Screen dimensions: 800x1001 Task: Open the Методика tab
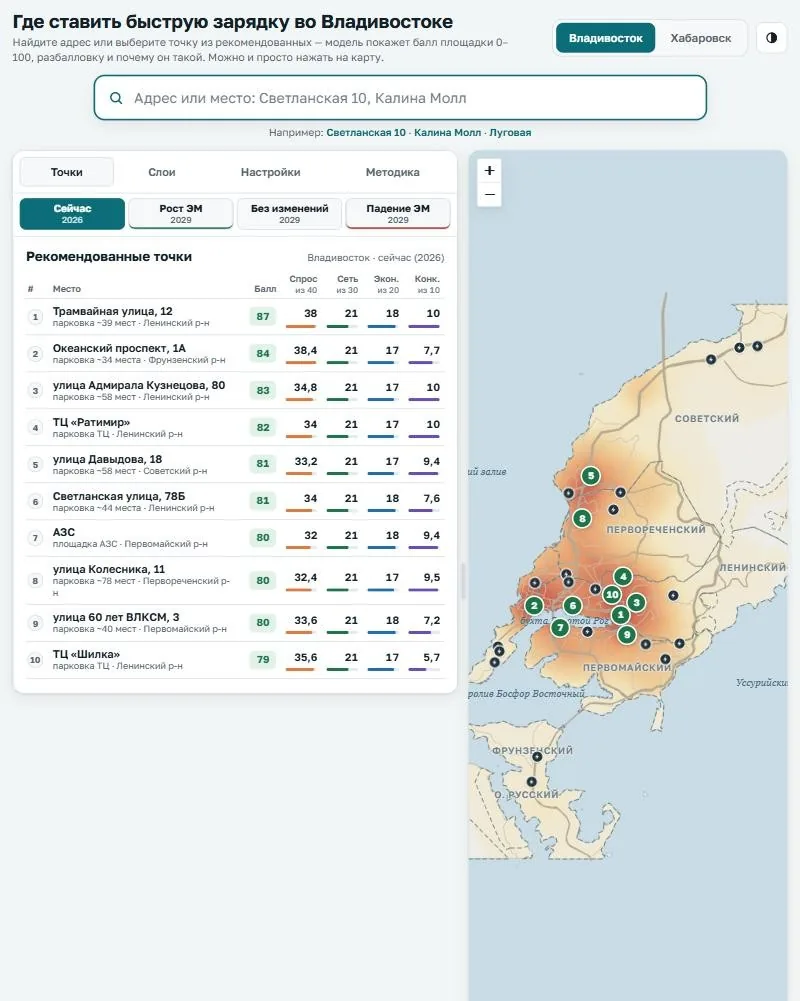tap(393, 172)
